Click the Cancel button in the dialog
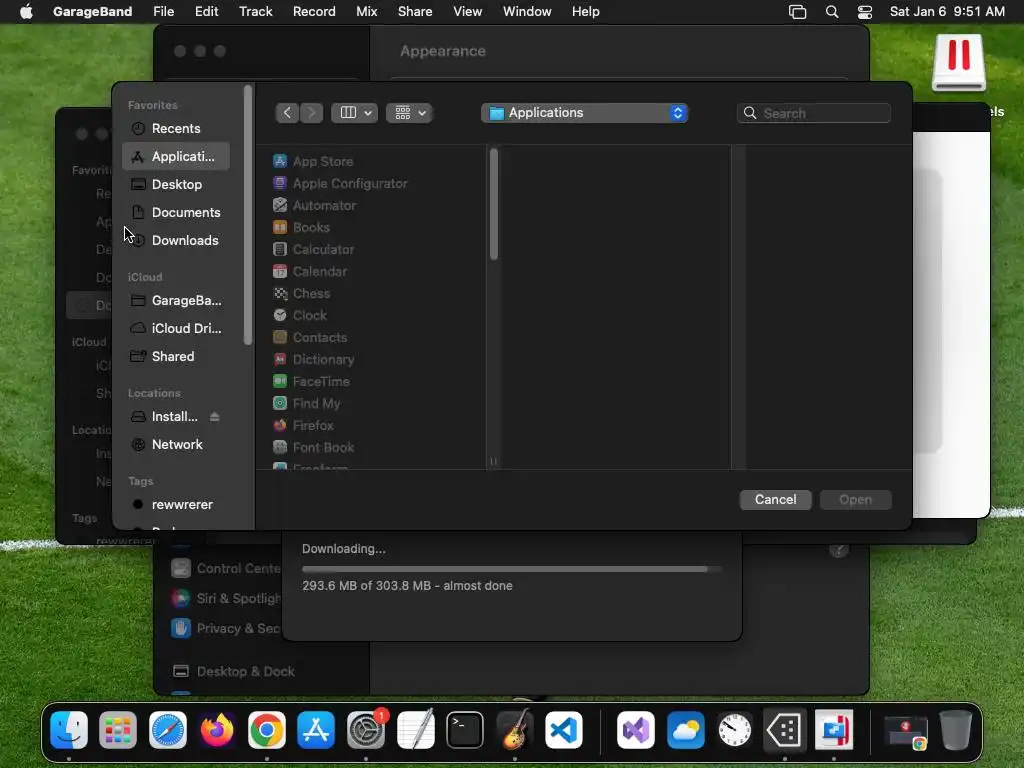The image size is (1024, 768). coord(775,500)
